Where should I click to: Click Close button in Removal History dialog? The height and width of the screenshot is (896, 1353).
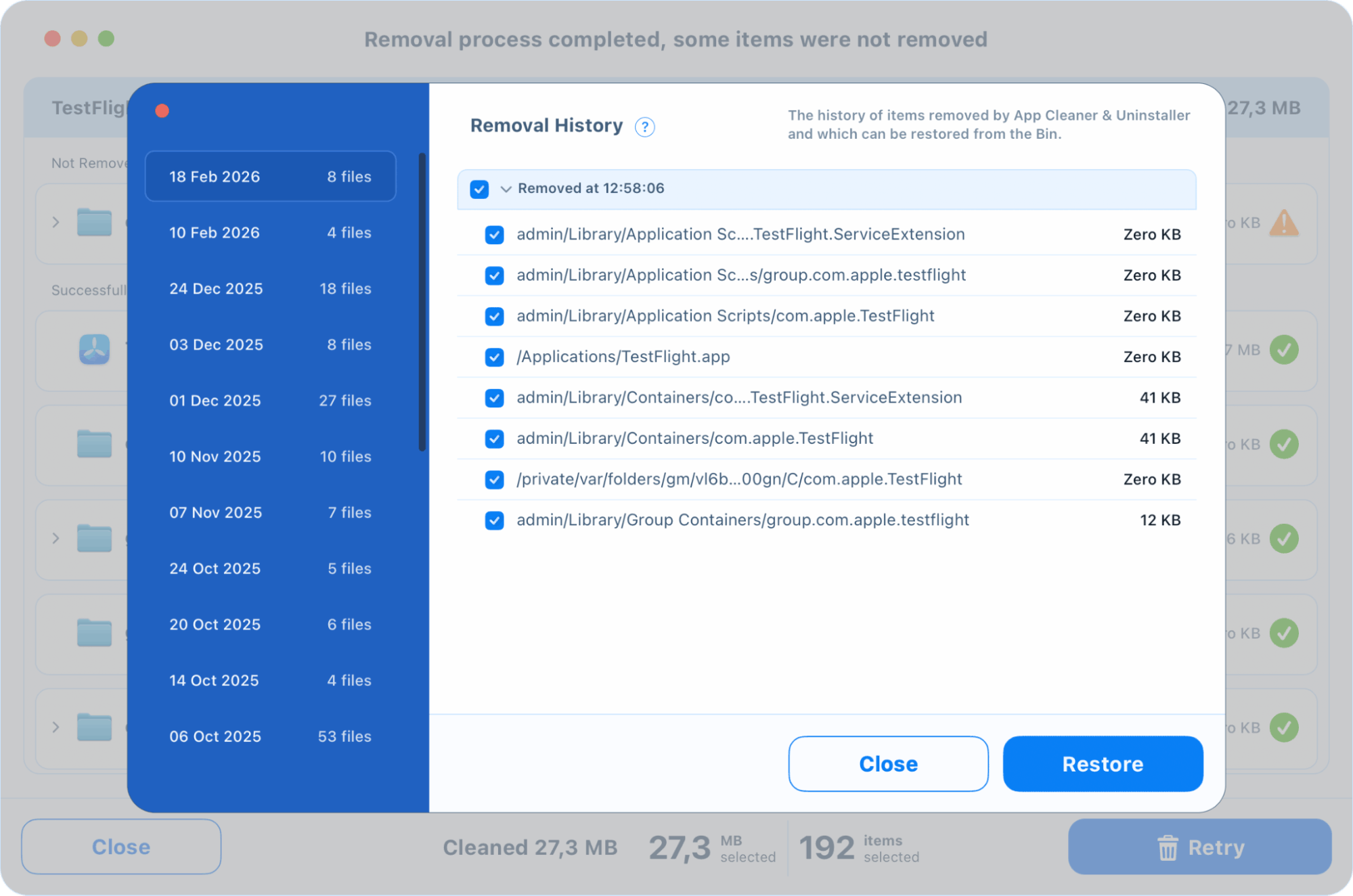(887, 763)
